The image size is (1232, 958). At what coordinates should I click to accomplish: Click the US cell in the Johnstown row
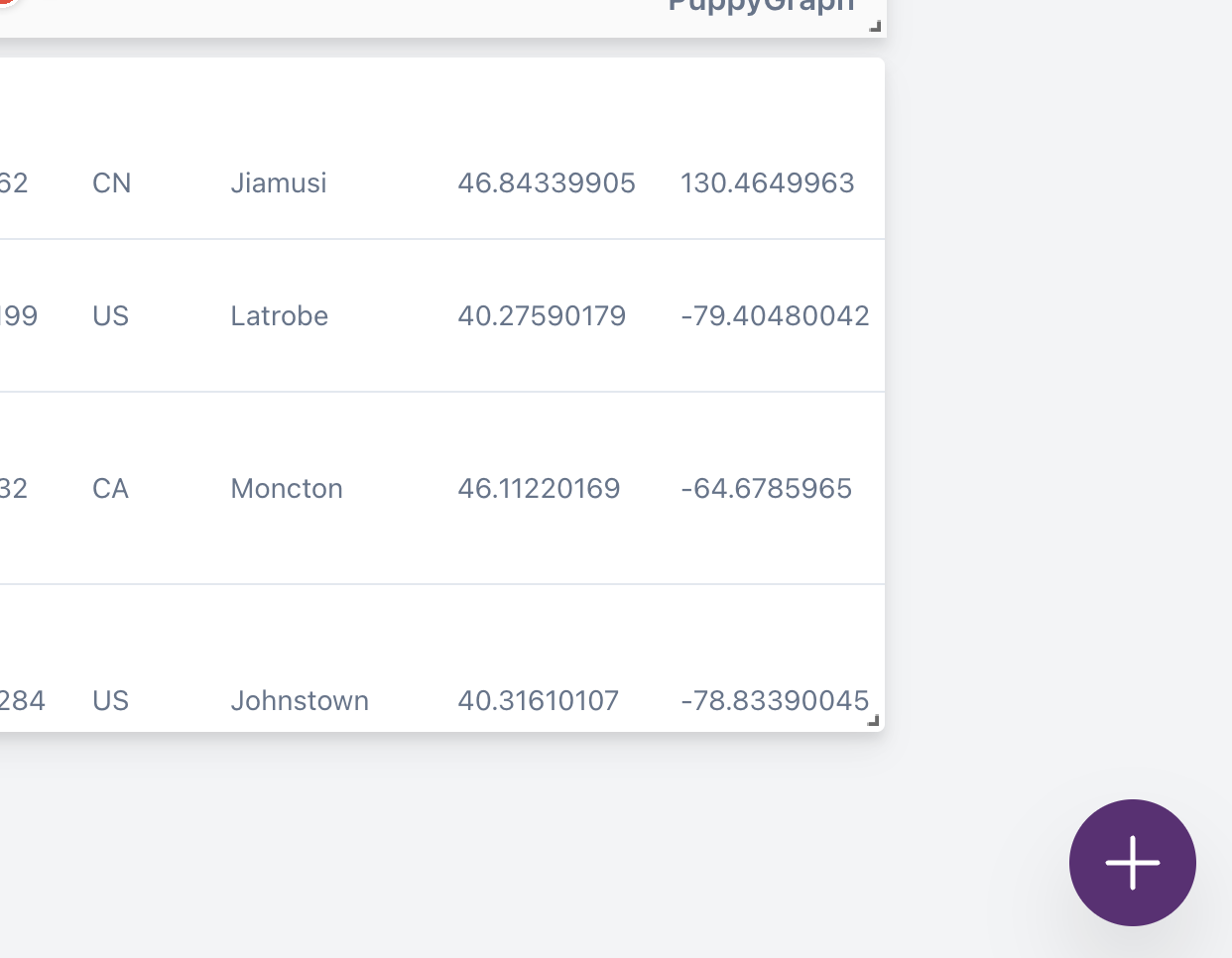tap(110, 700)
